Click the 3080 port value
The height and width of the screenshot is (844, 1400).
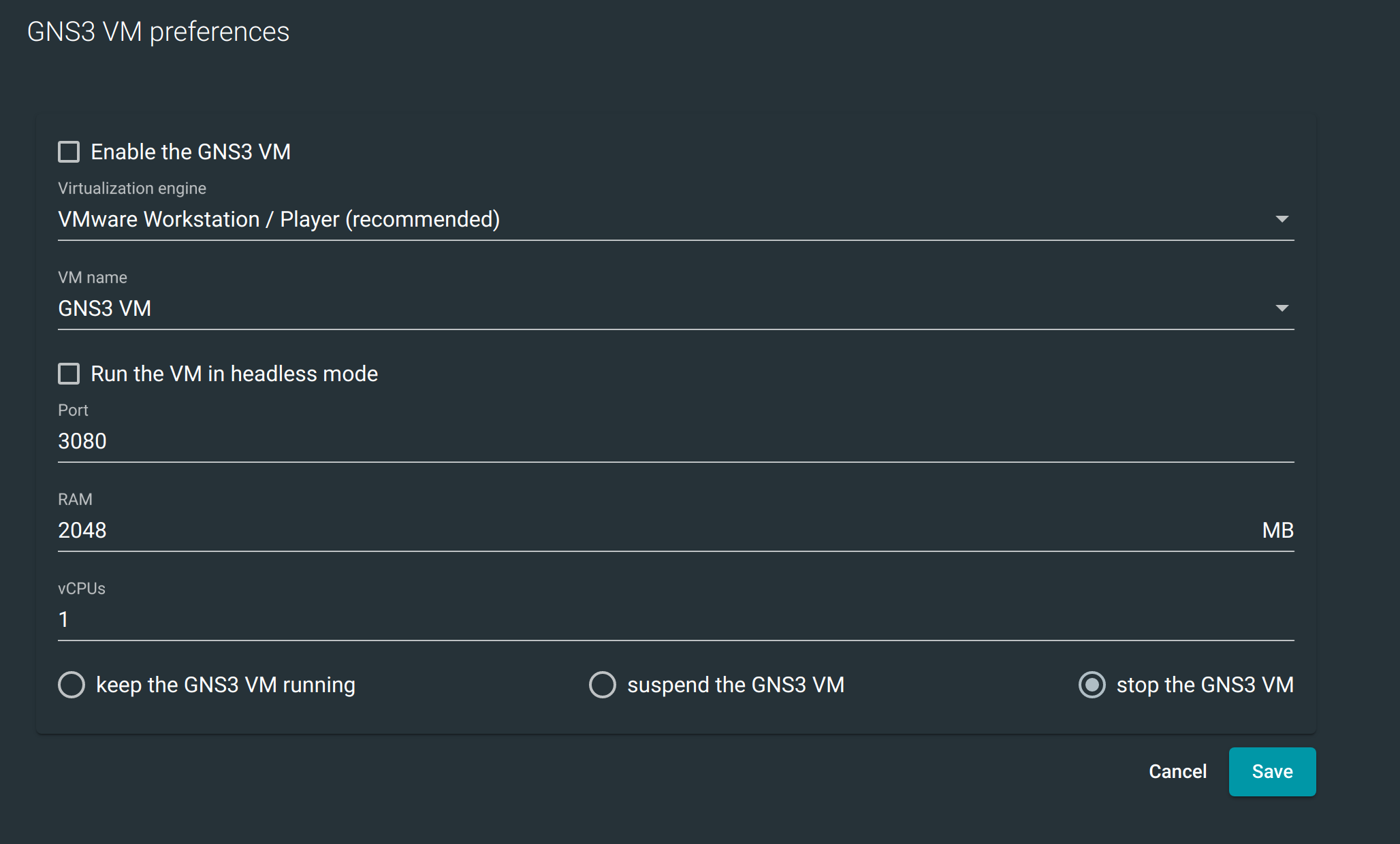82,441
